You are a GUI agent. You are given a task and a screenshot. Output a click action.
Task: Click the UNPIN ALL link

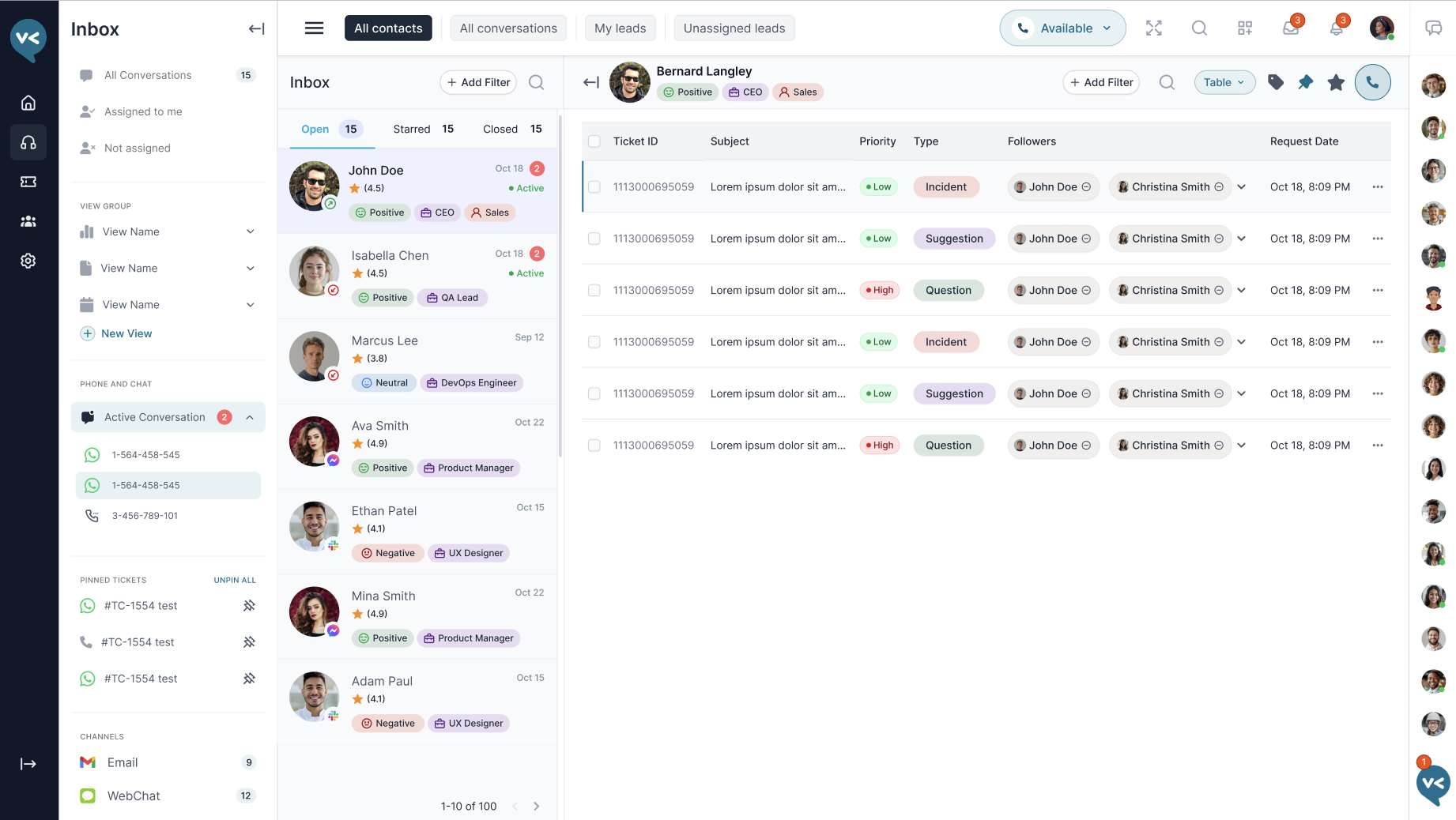tap(235, 580)
